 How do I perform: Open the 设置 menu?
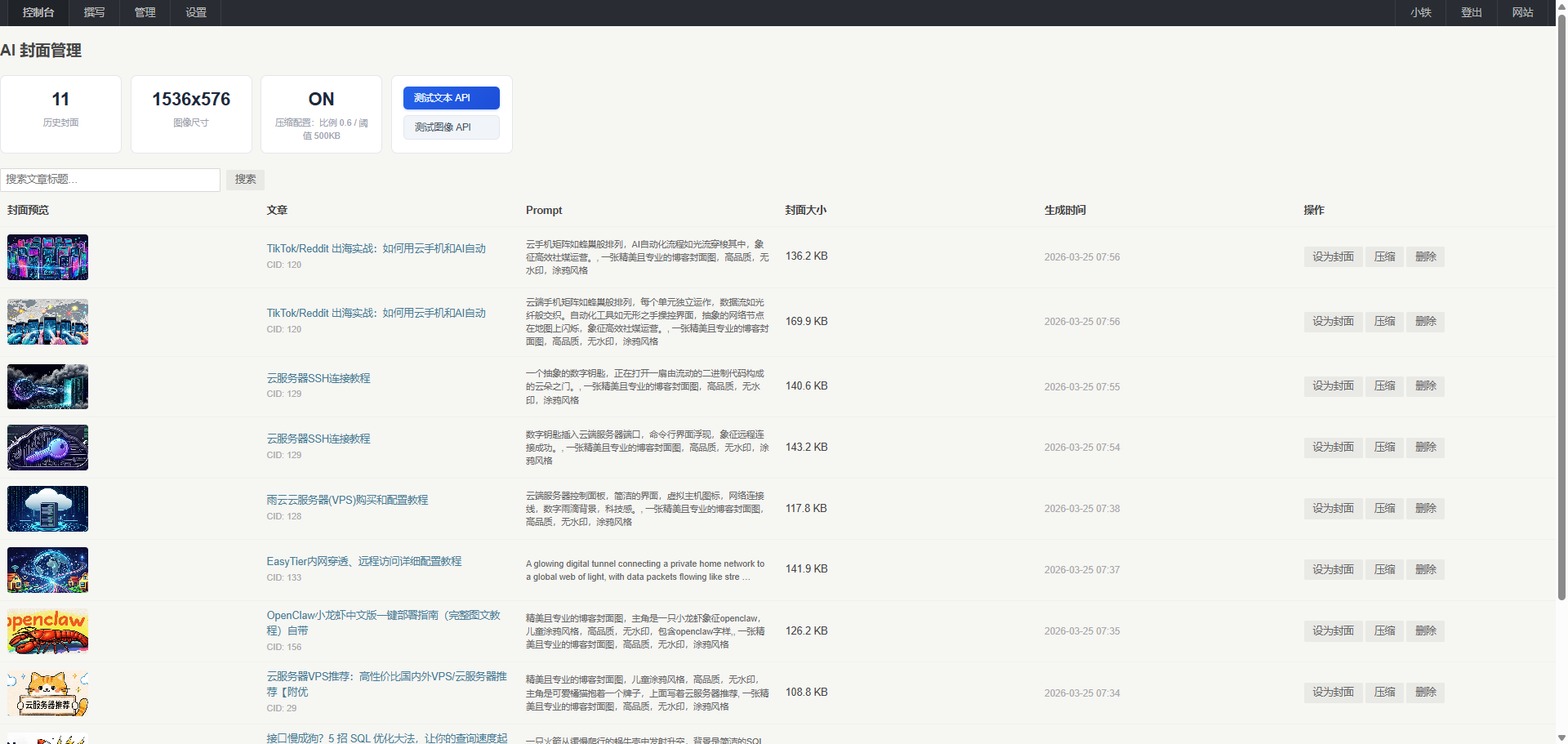point(195,12)
